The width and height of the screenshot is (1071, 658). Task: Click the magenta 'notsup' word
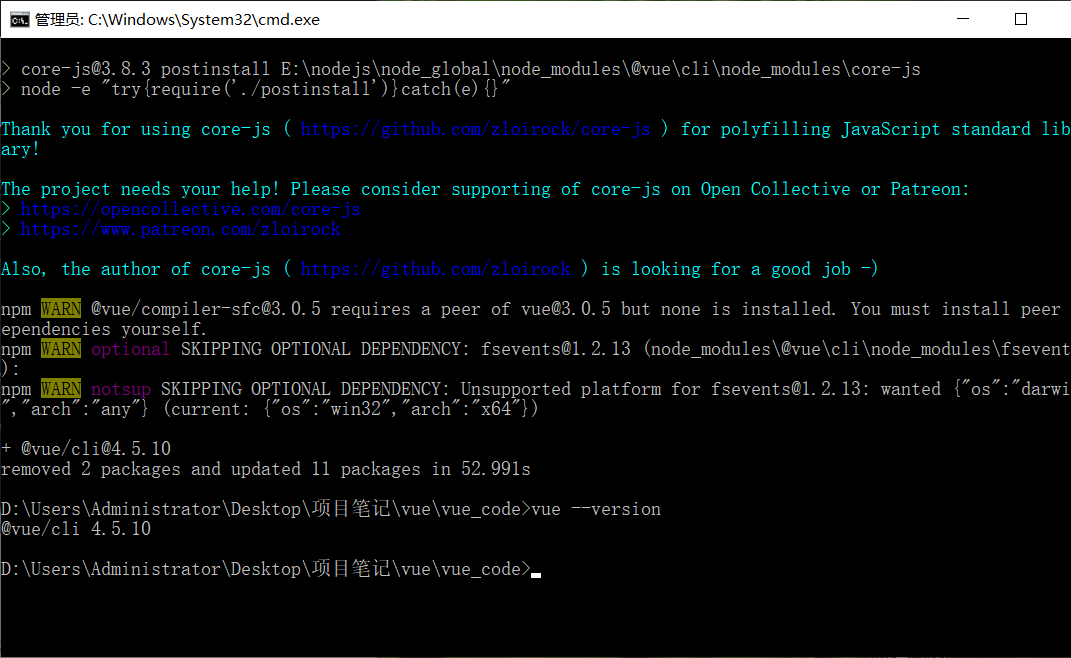pos(120,389)
